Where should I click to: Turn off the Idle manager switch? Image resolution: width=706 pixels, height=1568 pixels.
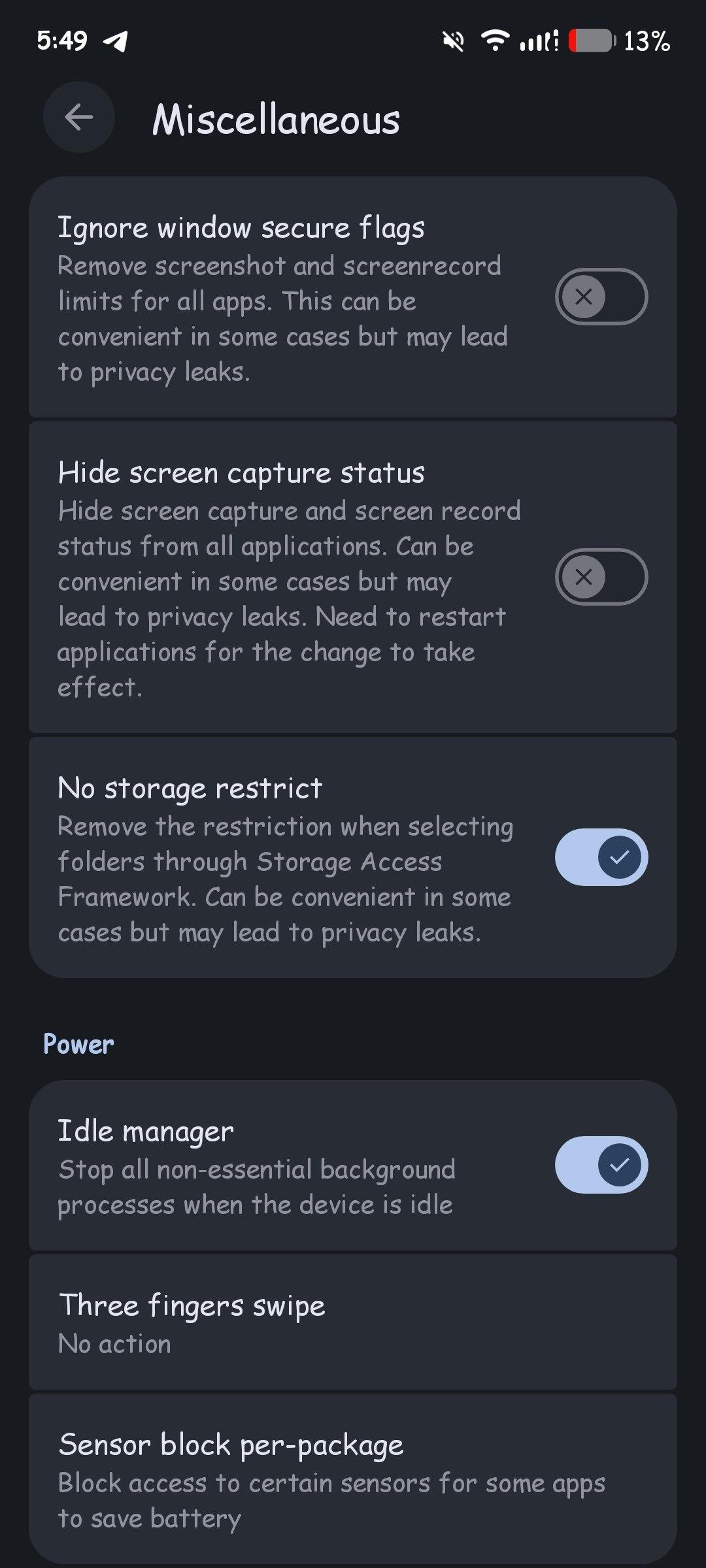[601, 1165]
